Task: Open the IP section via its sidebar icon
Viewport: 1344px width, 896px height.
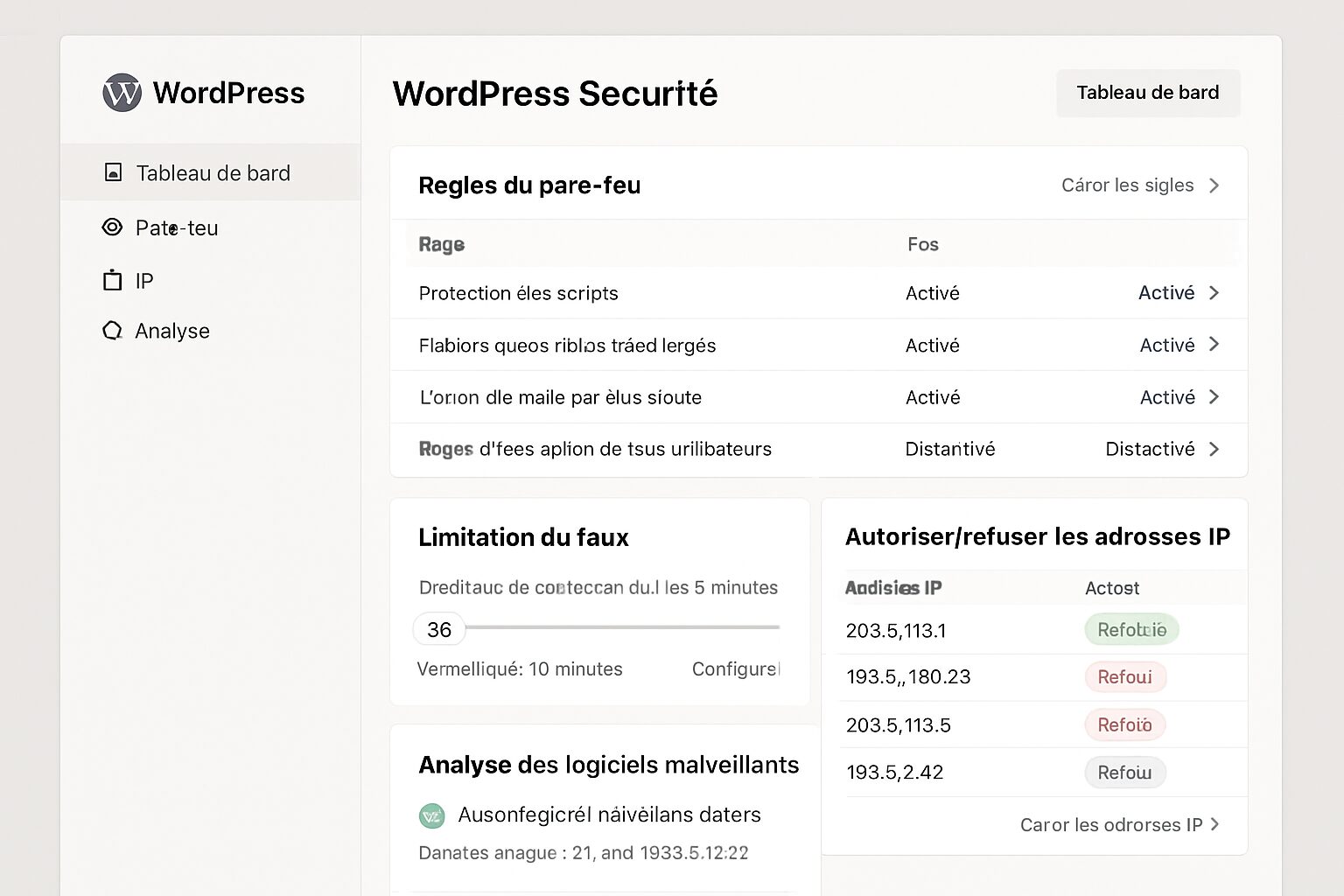Action: [x=112, y=279]
